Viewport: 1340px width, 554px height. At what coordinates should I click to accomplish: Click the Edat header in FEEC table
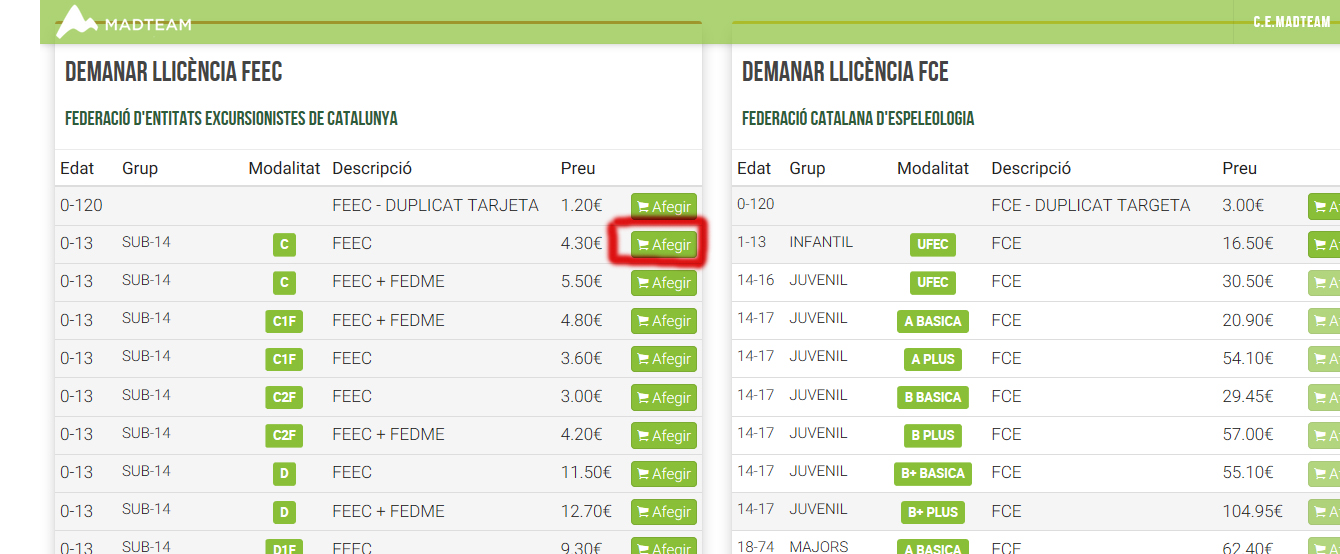(x=77, y=168)
